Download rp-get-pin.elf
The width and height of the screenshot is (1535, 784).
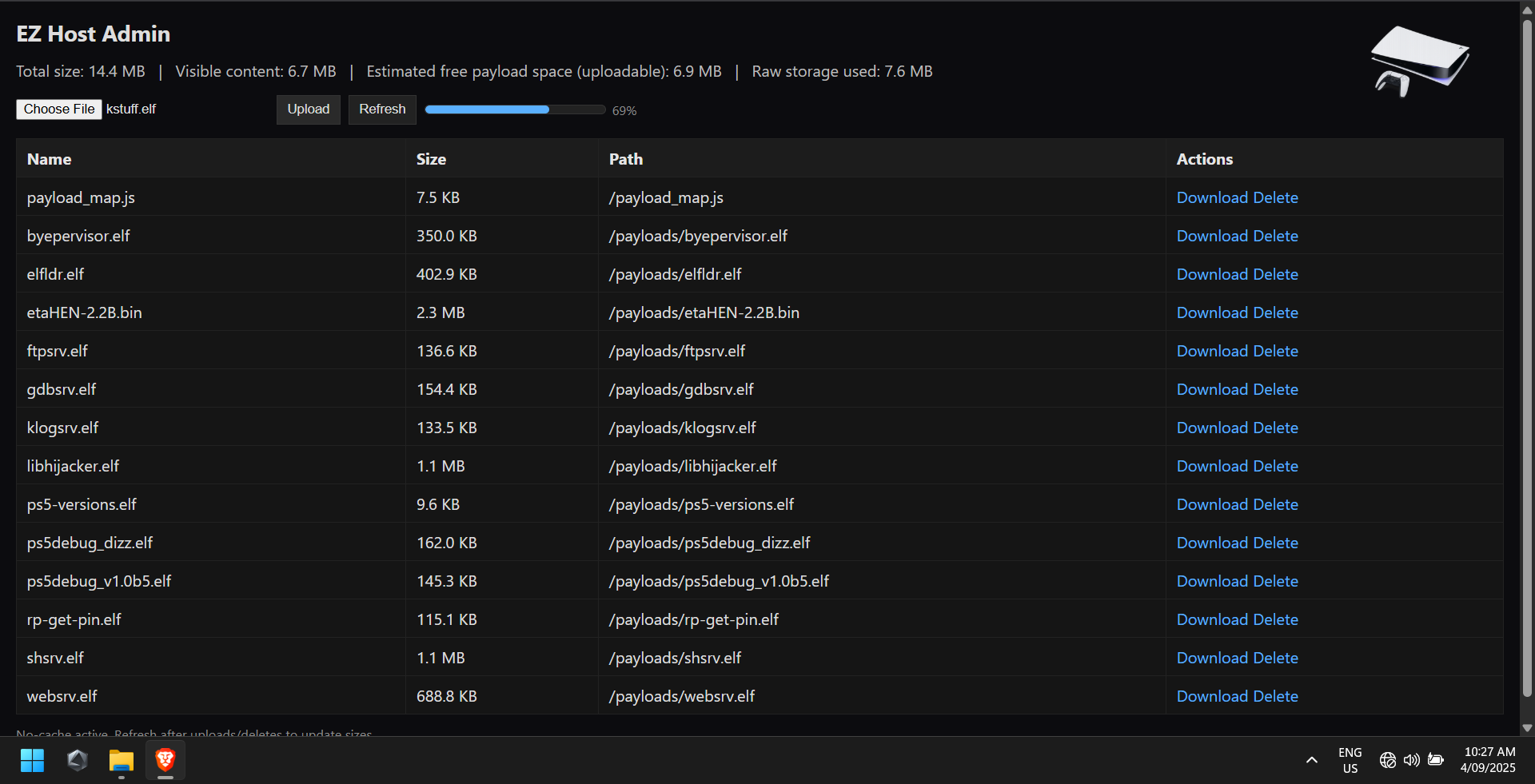(x=1212, y=619)
